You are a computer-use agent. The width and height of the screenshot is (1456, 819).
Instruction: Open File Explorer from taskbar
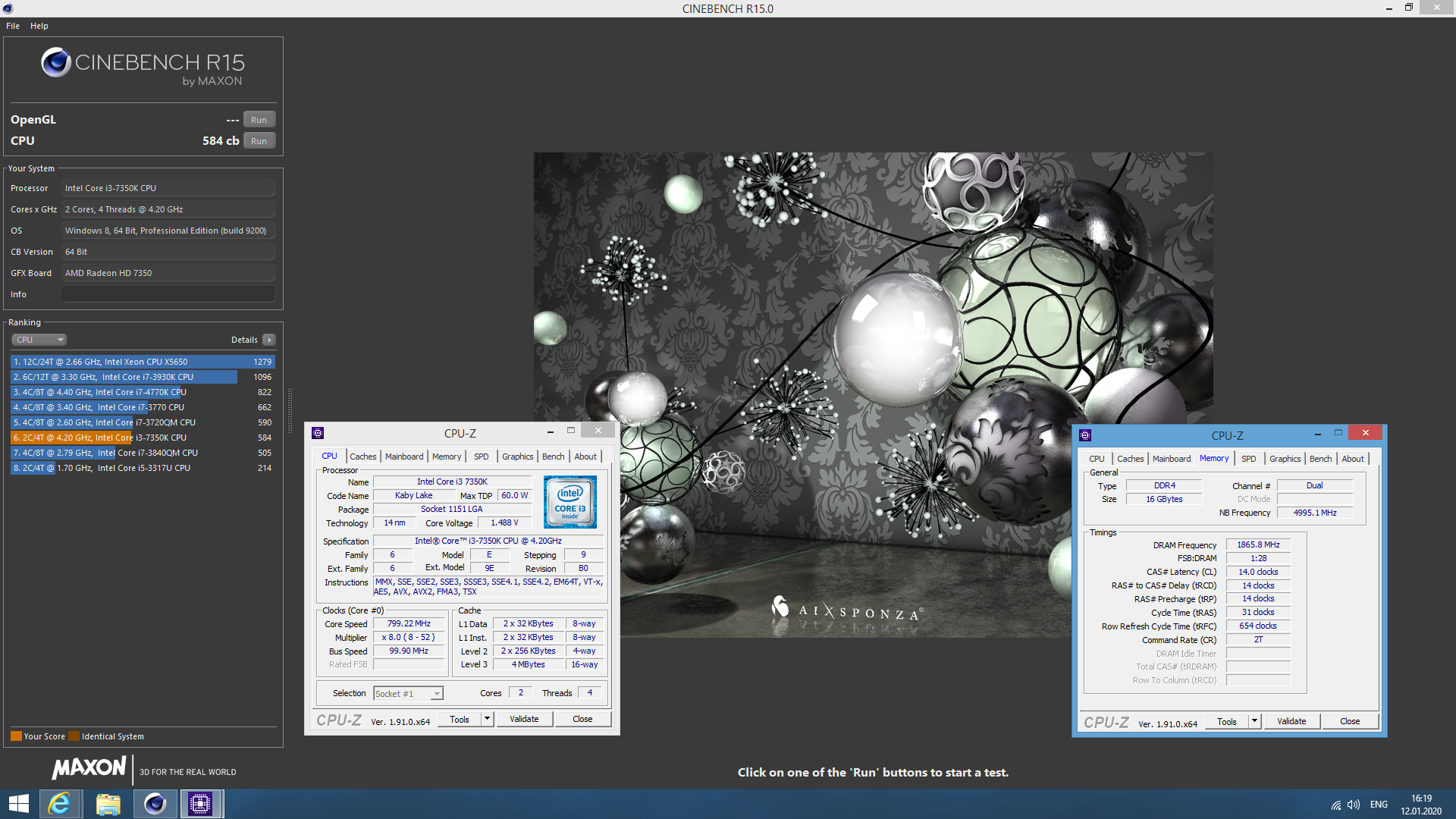(108, 804)
